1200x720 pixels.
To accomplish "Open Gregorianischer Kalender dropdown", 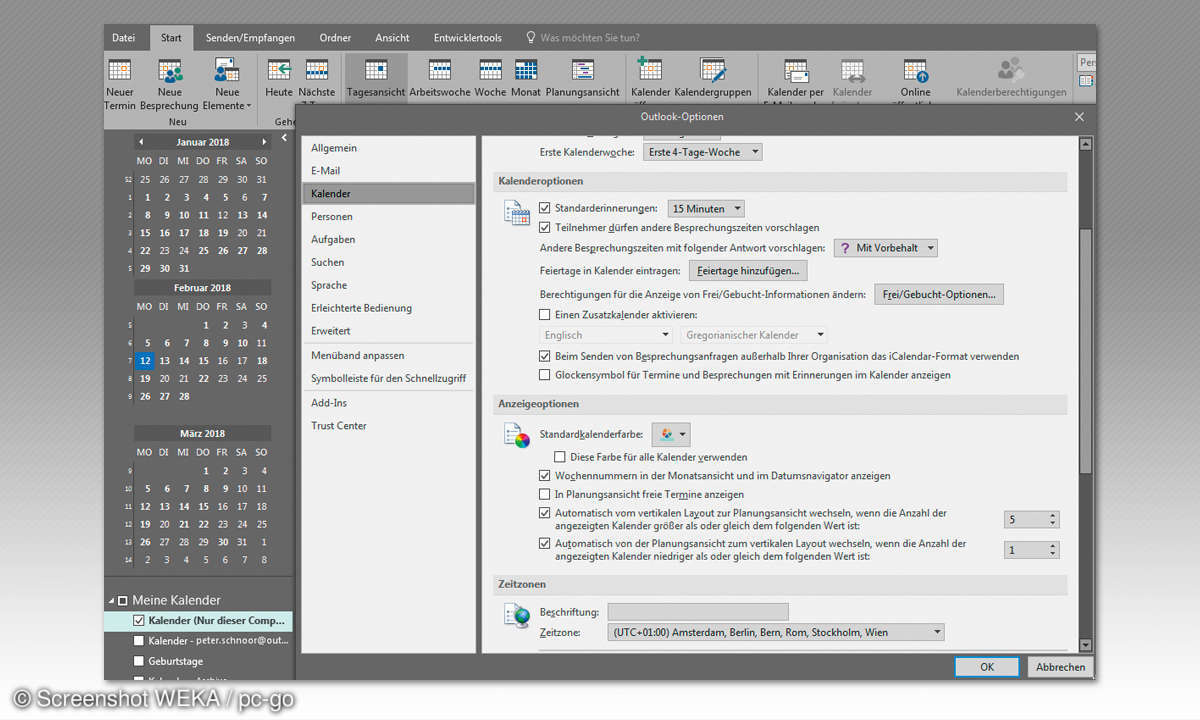I will [x=754, y=335].
